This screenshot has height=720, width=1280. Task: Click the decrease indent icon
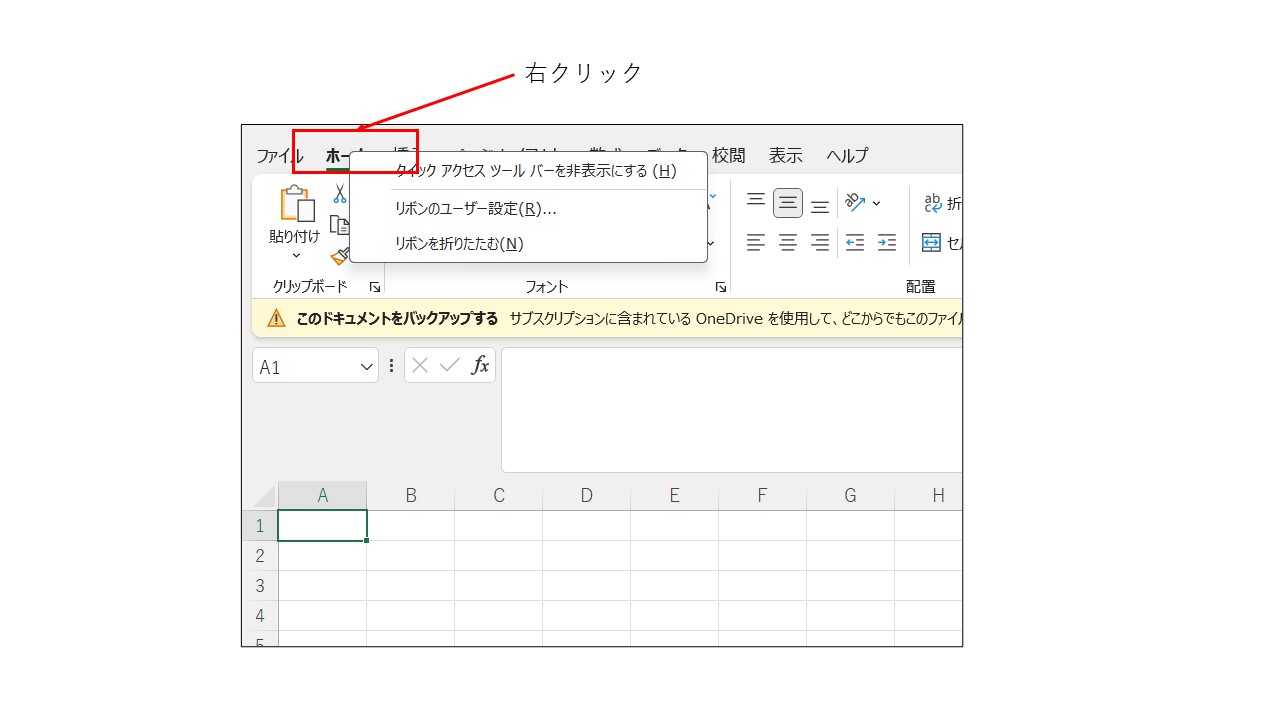pos(855,242)
